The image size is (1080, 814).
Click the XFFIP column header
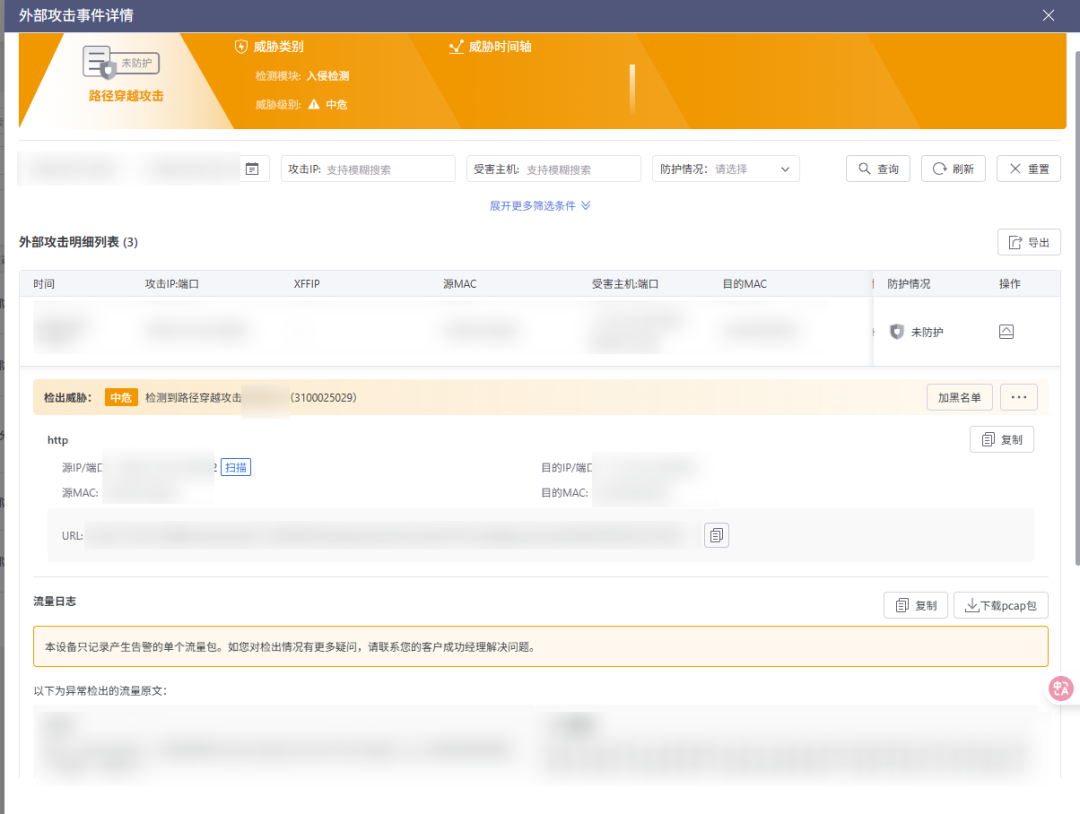click(307, 284)
